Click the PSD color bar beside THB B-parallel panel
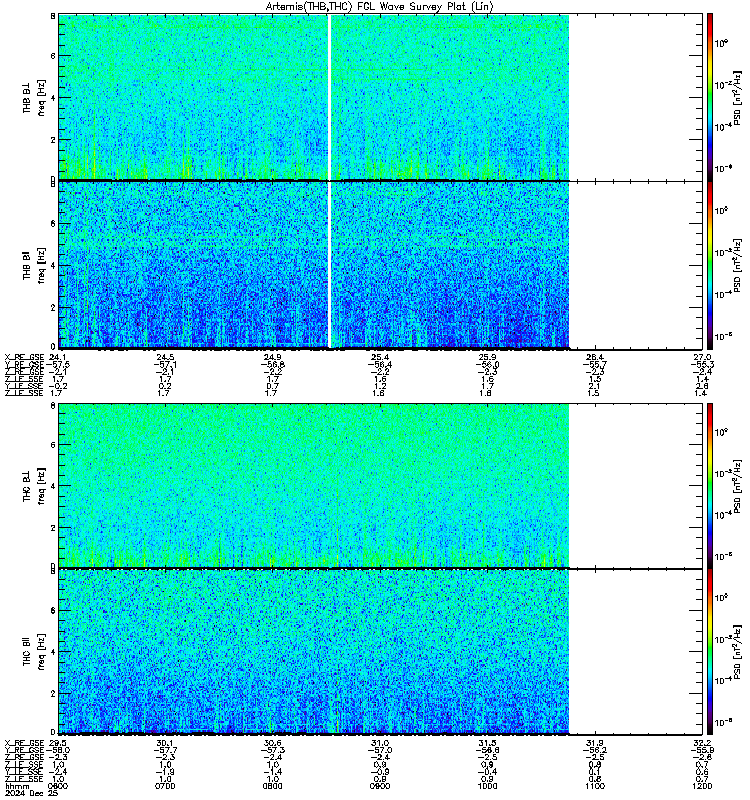The image size is (750, 800). [709, 265]
